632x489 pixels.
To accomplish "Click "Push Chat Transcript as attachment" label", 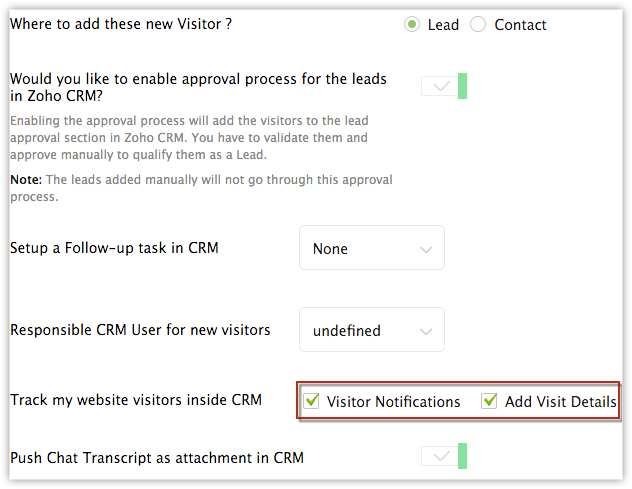I will click(x=157, y=458).
